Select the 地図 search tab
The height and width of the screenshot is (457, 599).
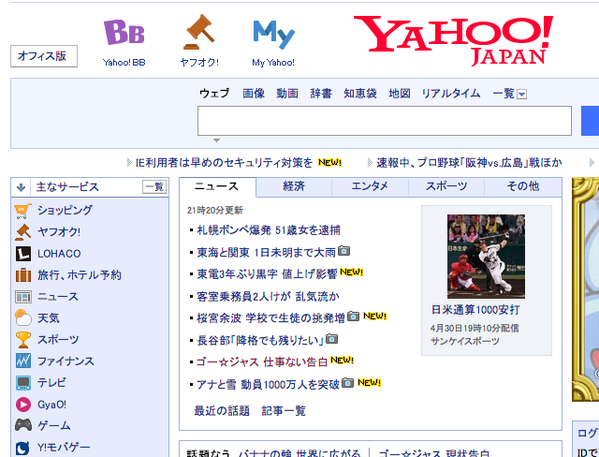(x=400, y=93)
